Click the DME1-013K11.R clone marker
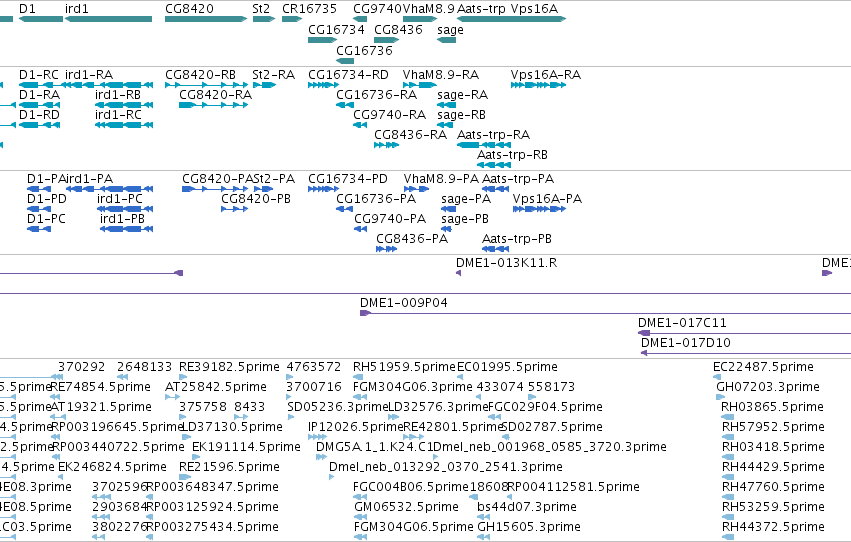 [x=459, y=273]
